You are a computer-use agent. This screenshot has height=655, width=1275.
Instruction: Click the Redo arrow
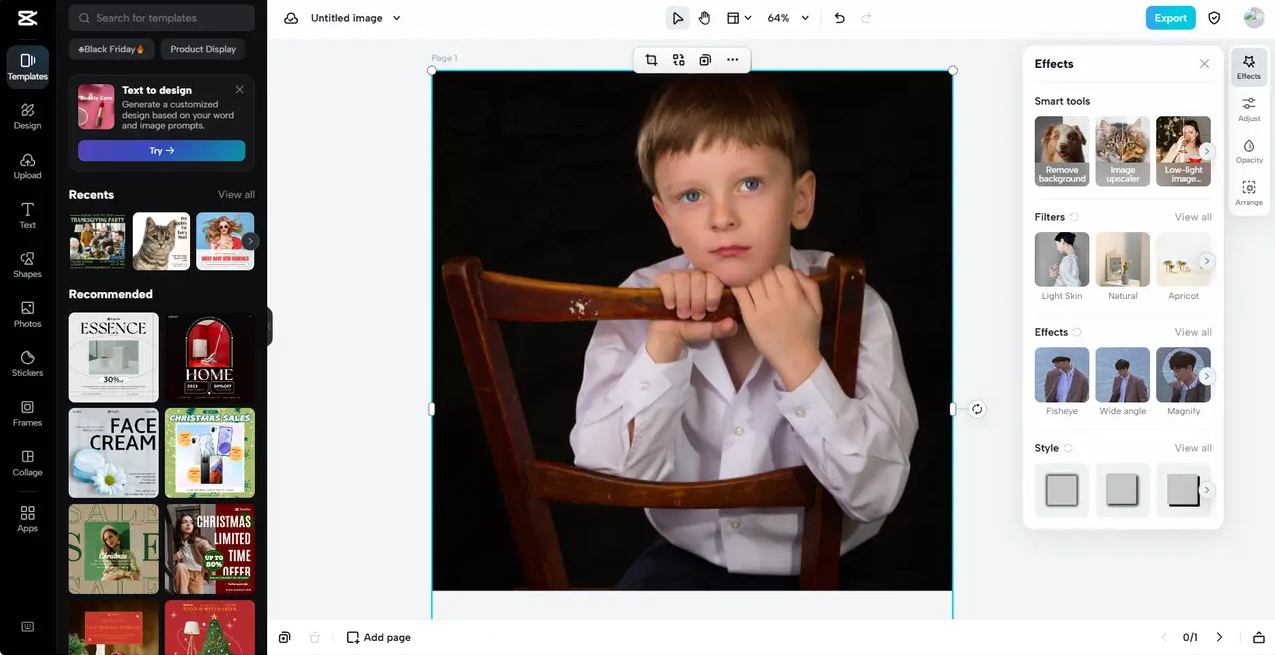click(866, 18)
